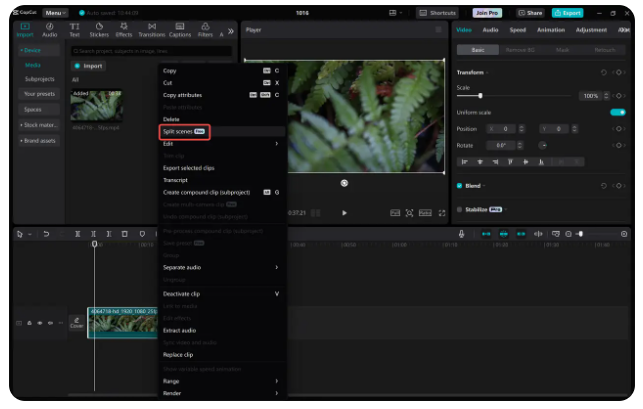Expand more toolbar tabs with double chevron
Screen dimensions: 643x409
tap(232, 30)
